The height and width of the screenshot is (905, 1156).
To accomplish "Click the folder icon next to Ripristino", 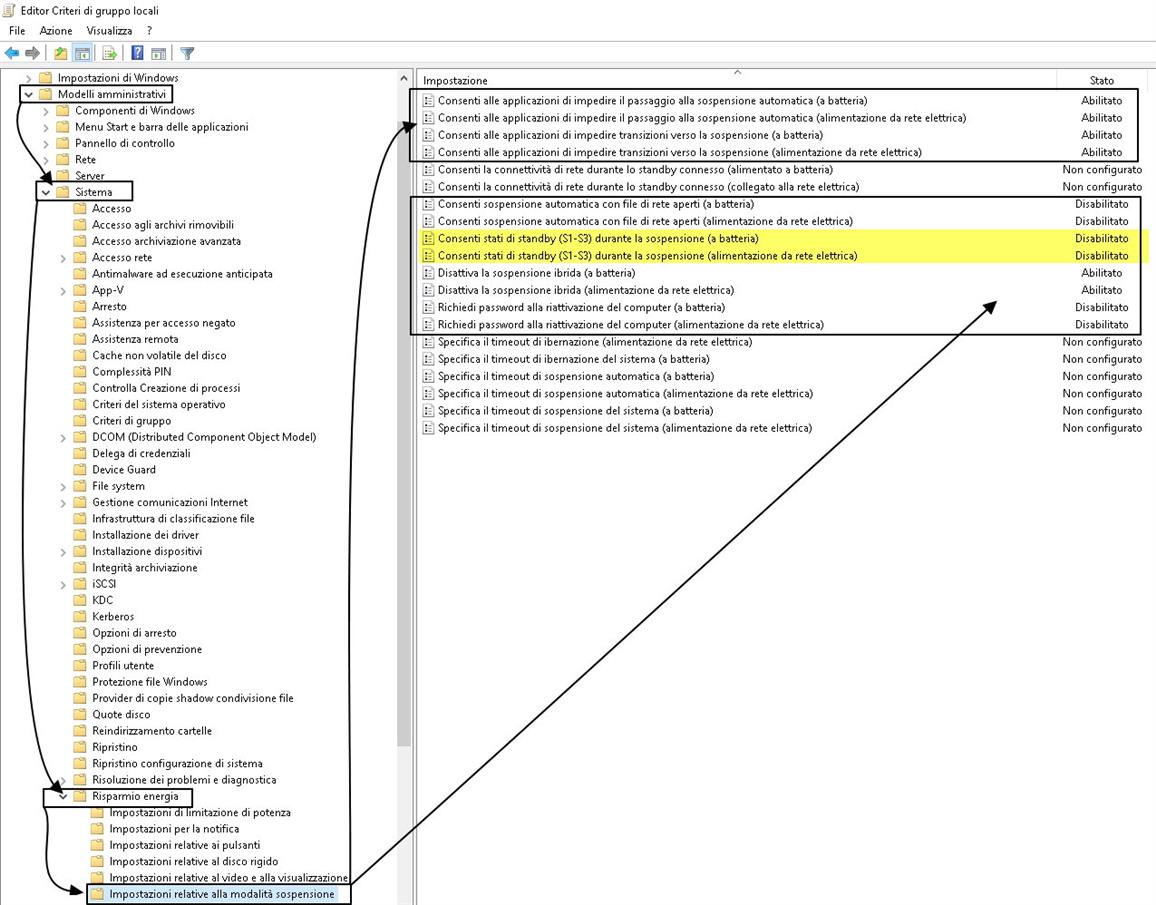I will pyautogui.click(x=80, y=747).
